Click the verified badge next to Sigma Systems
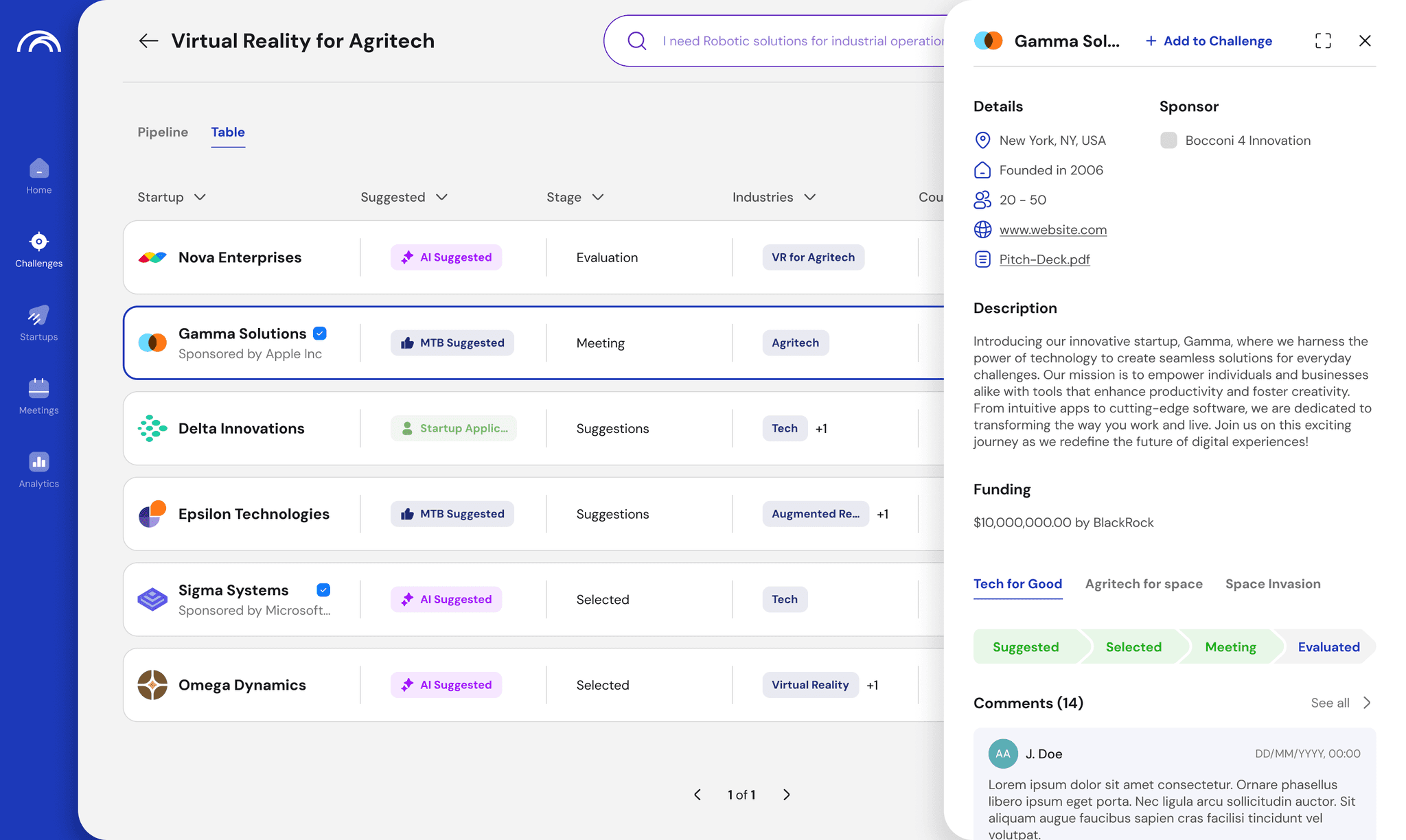Viewport: 1406px width, 840px height. click(x=323, y=590)
